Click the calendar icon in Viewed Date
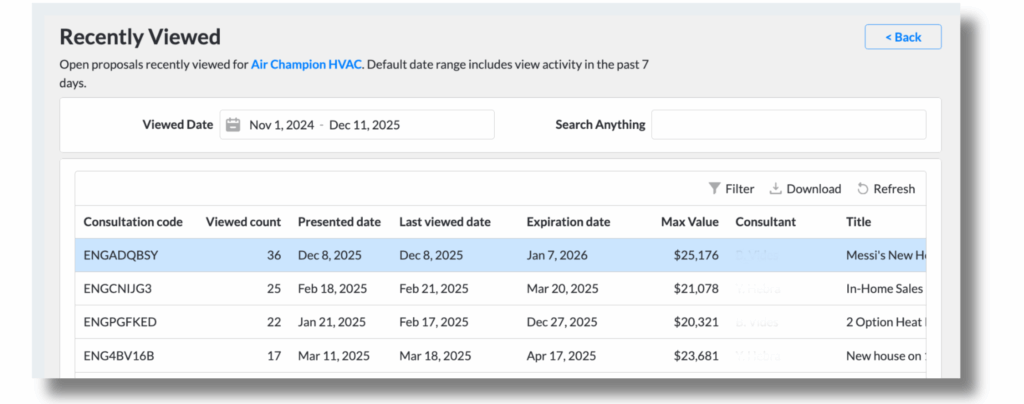The height and width of the screenshot is (404, 1024). [x=233, y=125]
